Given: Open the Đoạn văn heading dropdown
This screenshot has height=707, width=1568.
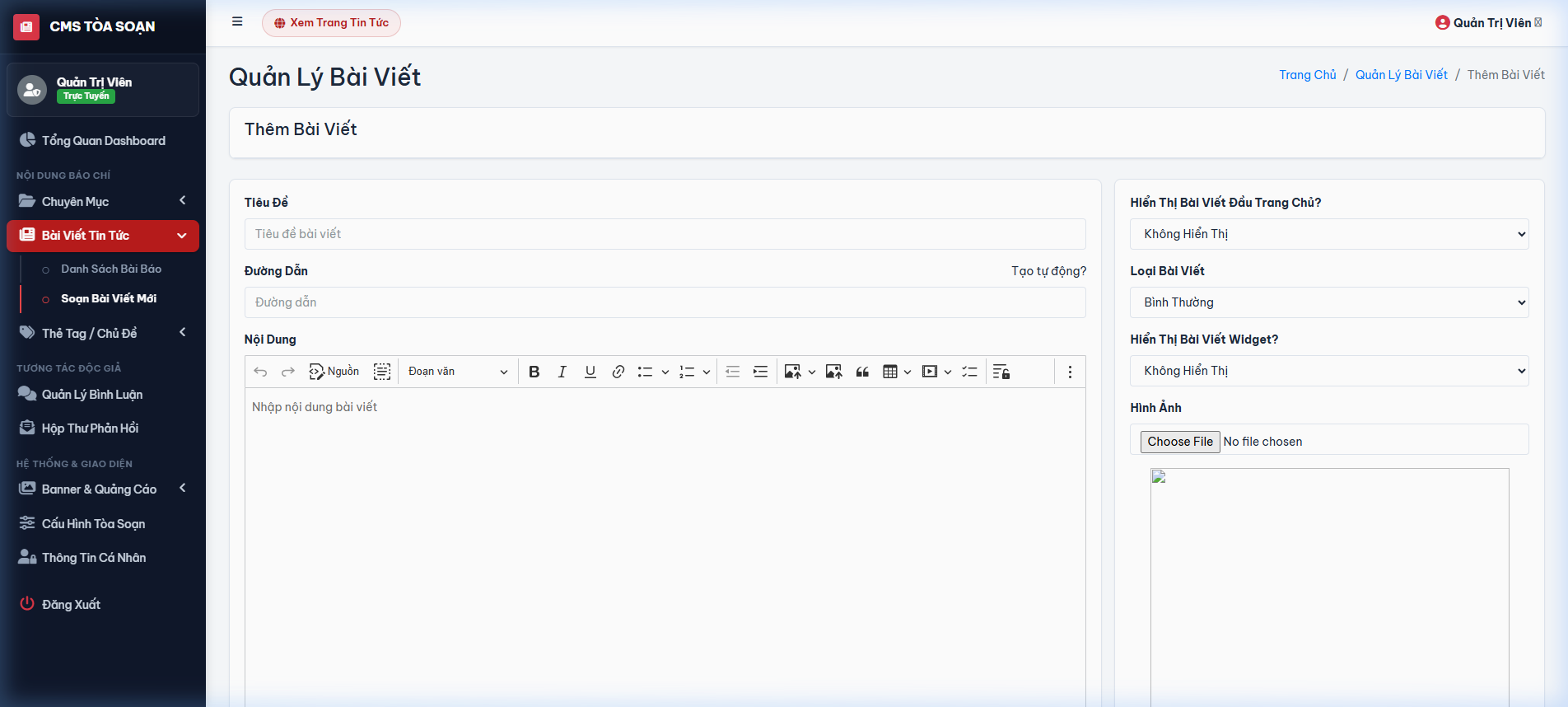Looking at the screenshot, I should [458, 372].
